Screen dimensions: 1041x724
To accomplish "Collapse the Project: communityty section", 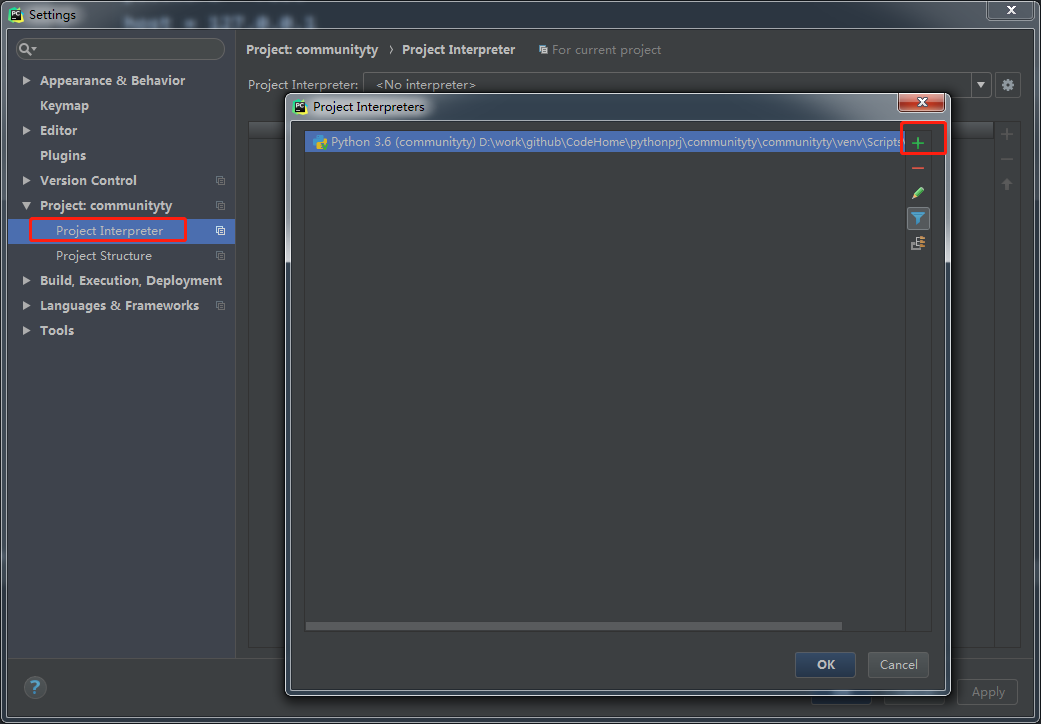I will (x=26, y=205).
